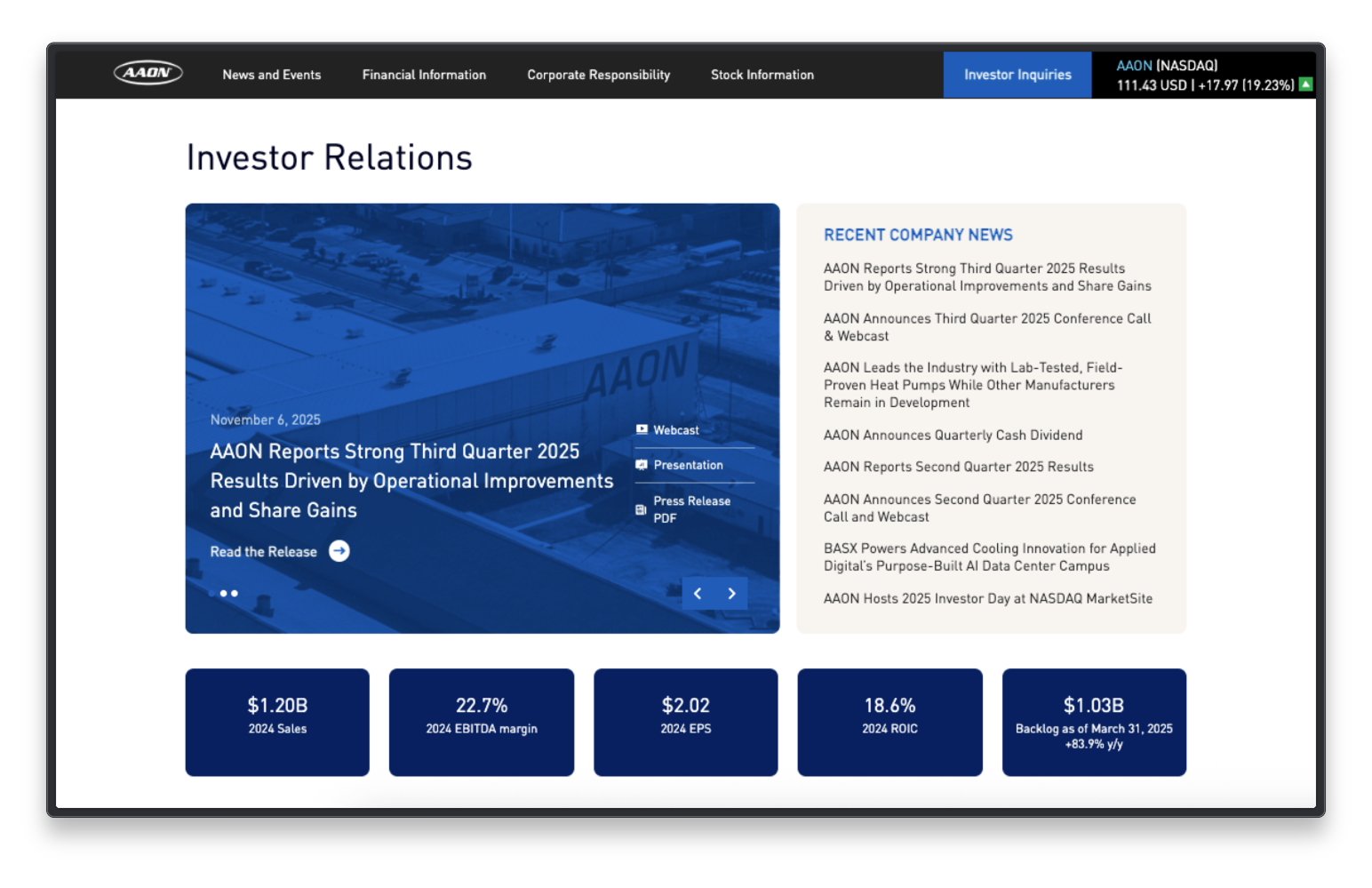
Task: Click the Read the Release link
Action: pos(263,551)
